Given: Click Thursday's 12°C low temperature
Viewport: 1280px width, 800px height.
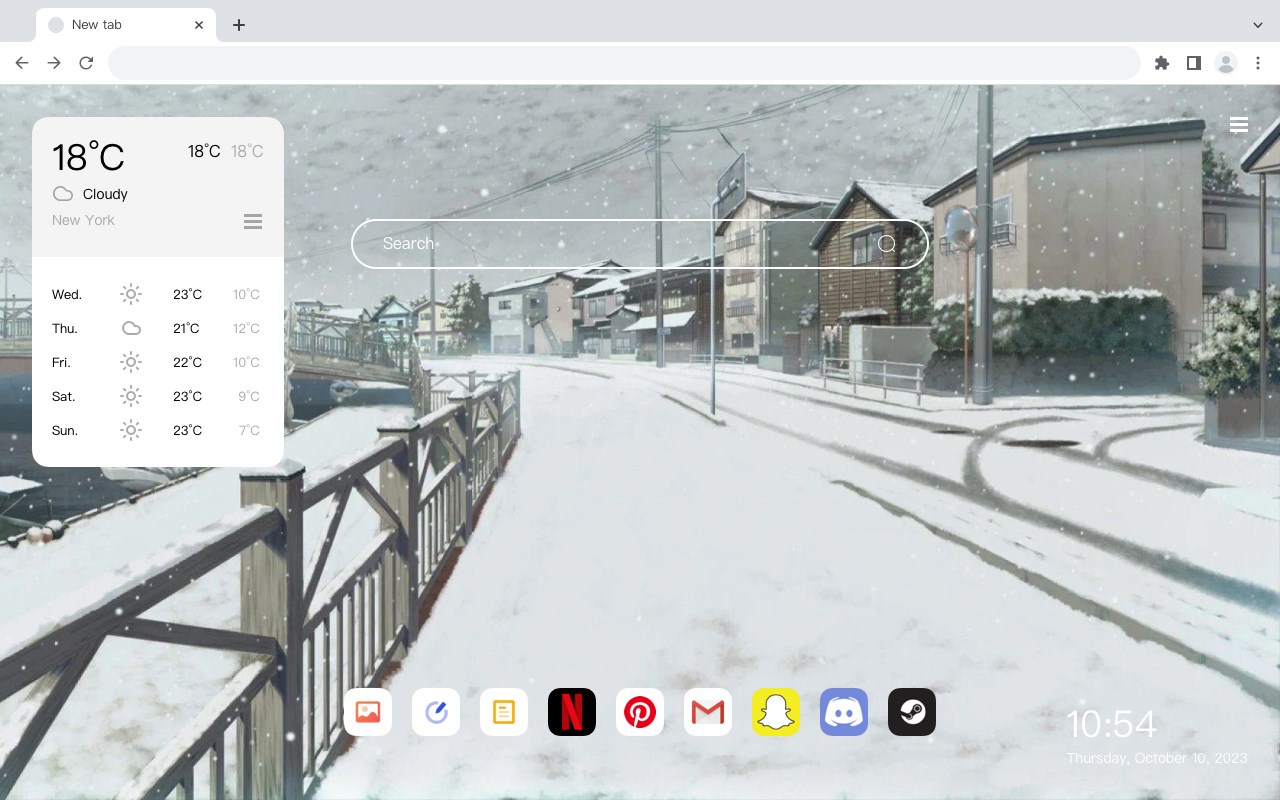Looking at the screenshot, I should pos(246,328).
